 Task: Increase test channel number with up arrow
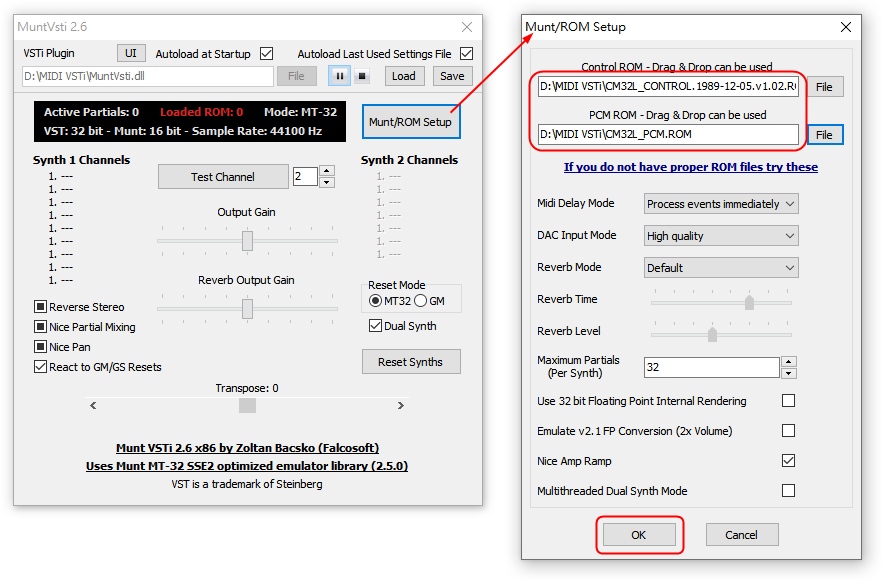(x=326, y=170)
